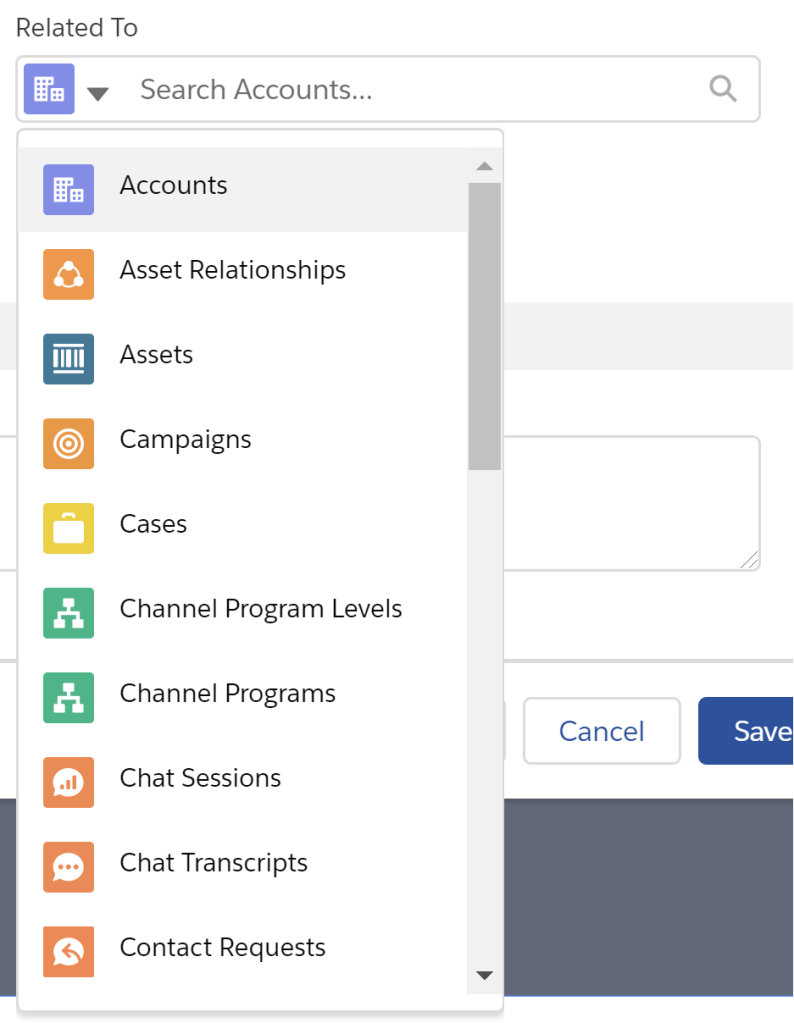Click the Contact Requests icon
This screenshot has width=794, height=1023.
[68, 951]
